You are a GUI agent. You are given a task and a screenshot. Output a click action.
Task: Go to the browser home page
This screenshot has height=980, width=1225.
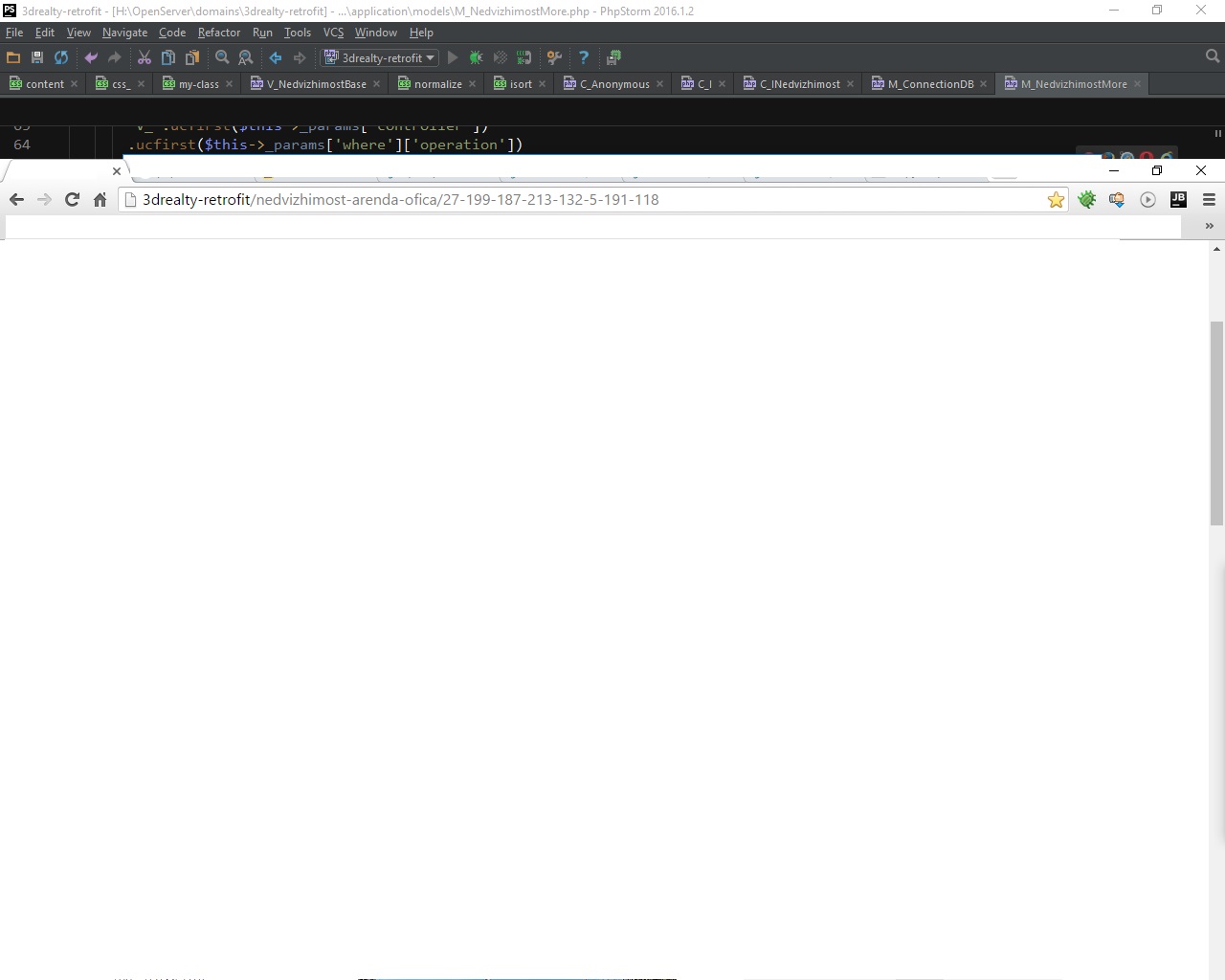tap(100, 199)
